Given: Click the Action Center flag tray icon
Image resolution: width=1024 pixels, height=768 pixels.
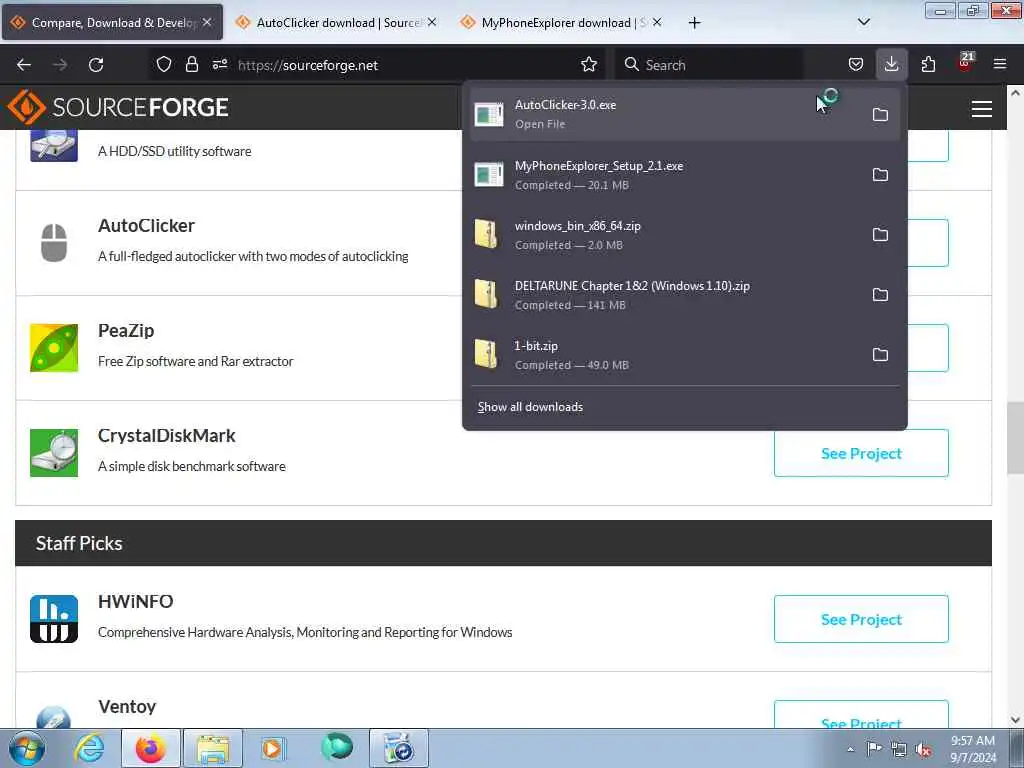Looking at the screenshot, I should tap(874, 749).
